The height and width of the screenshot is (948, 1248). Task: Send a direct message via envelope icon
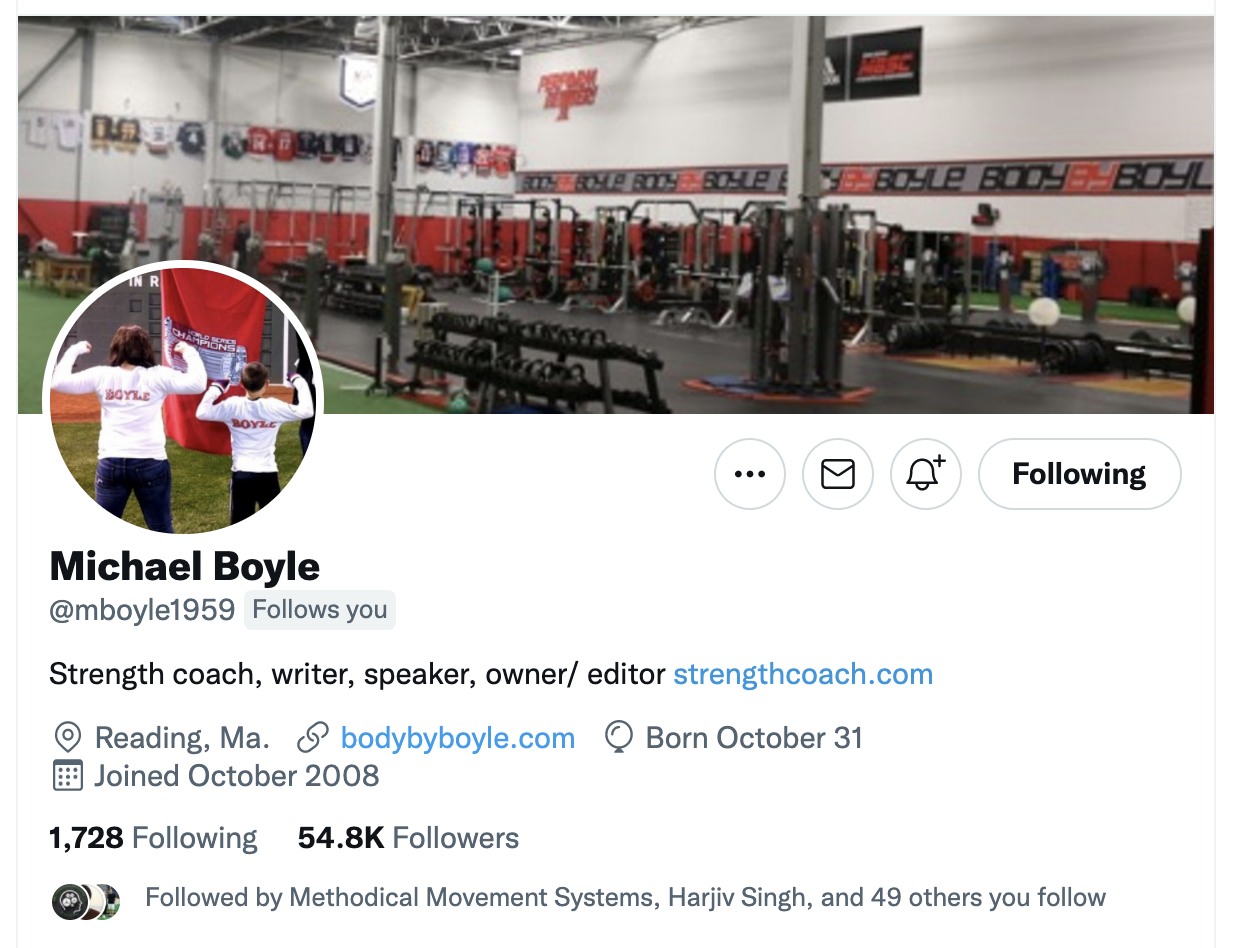[x=838, y=474]
